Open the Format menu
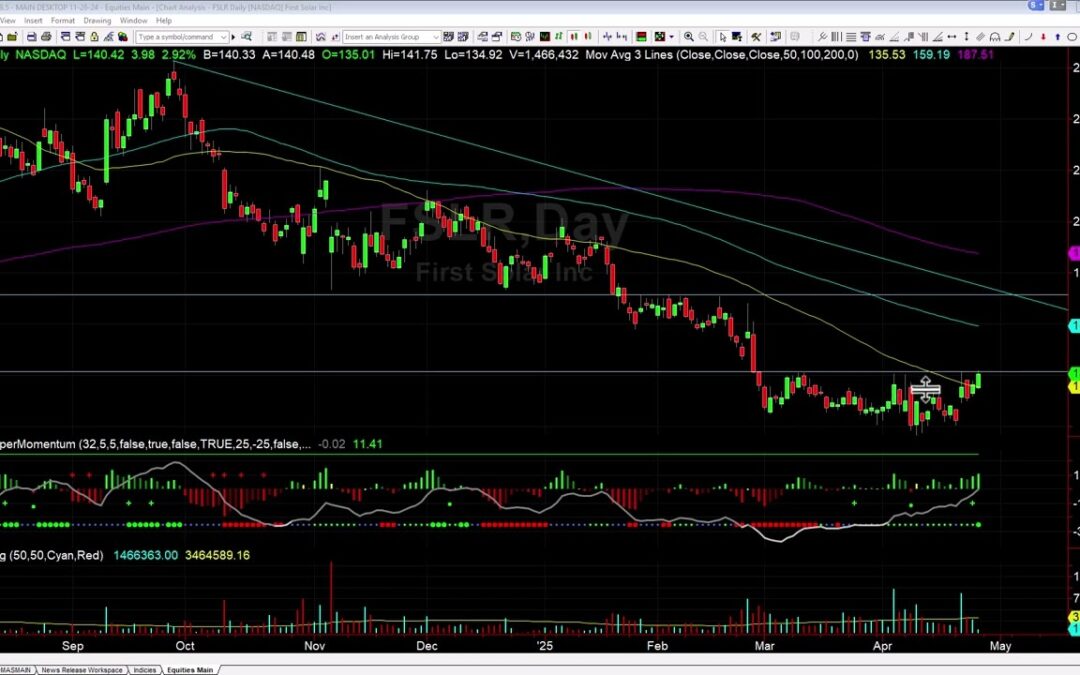Screen dimensions: 1080x675 [62, 20]
